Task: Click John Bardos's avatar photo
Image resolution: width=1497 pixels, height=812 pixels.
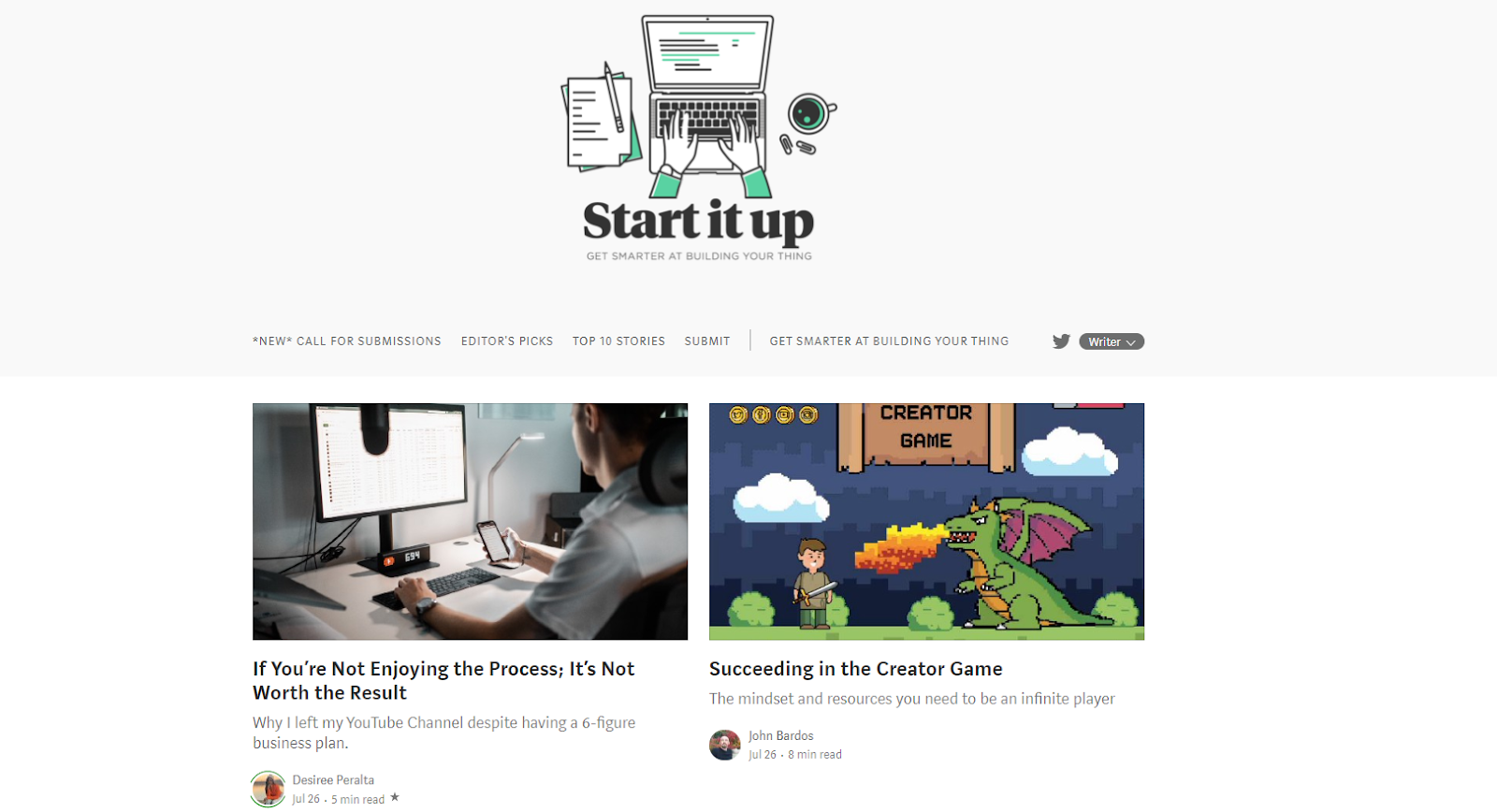Action: point(725,745)
